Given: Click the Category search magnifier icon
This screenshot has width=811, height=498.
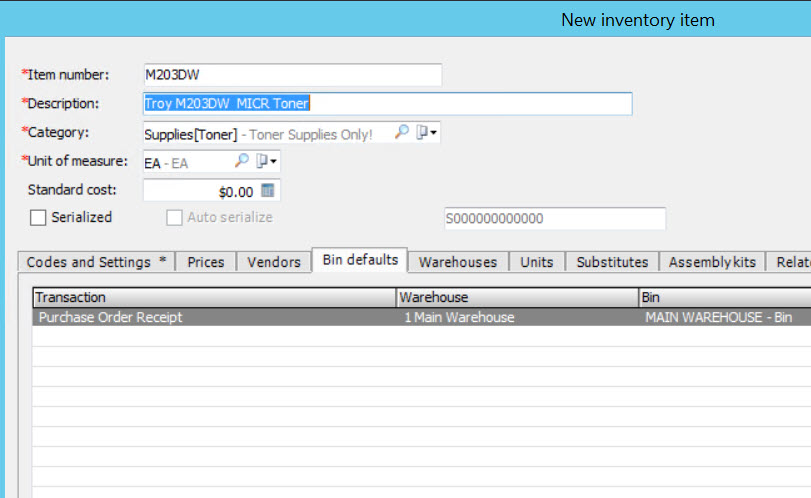Looking at the screenshot, I should 402,132.
